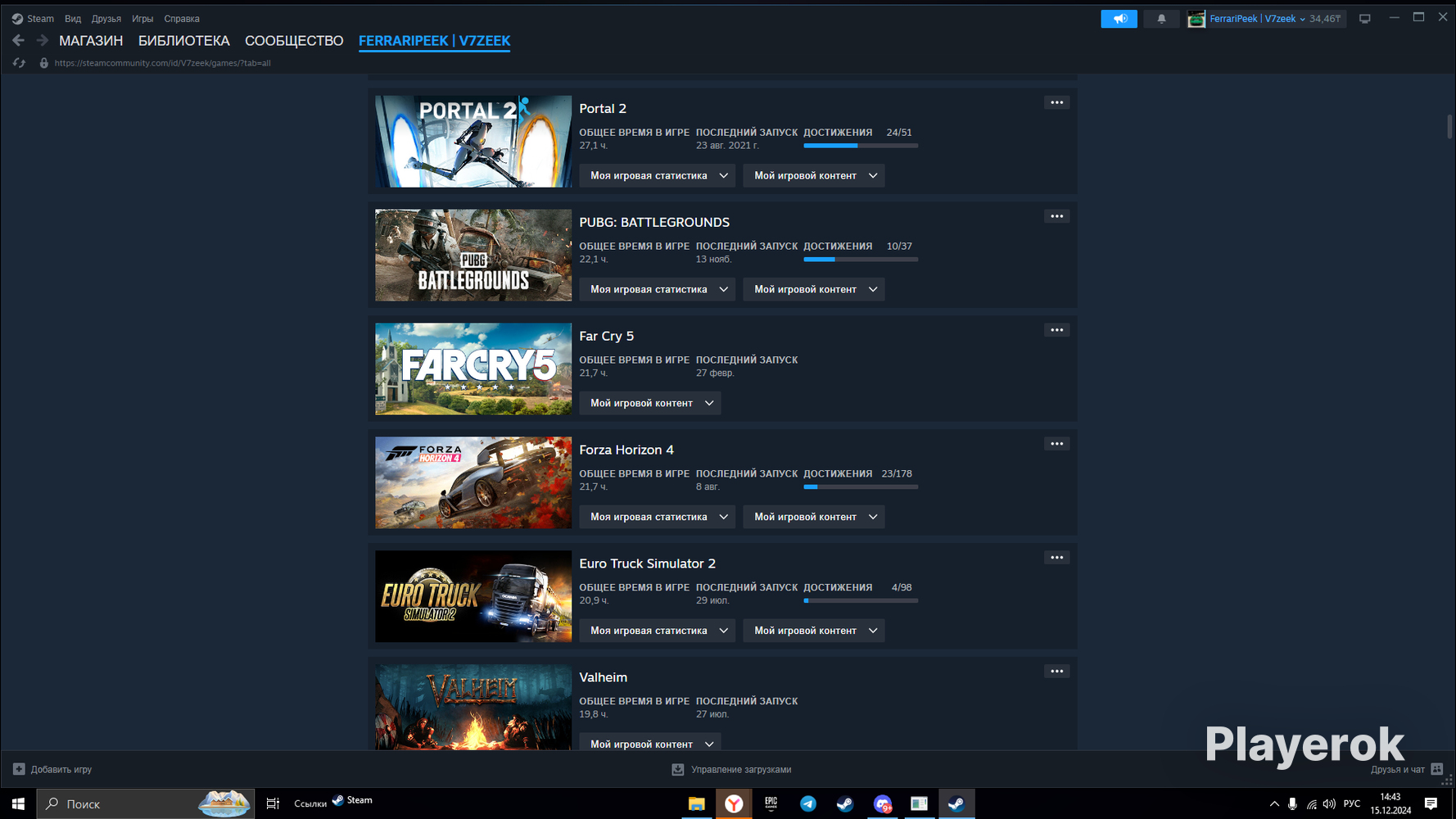Go back using the back arrow
1456x819 pixels.
tap(18, 40)
